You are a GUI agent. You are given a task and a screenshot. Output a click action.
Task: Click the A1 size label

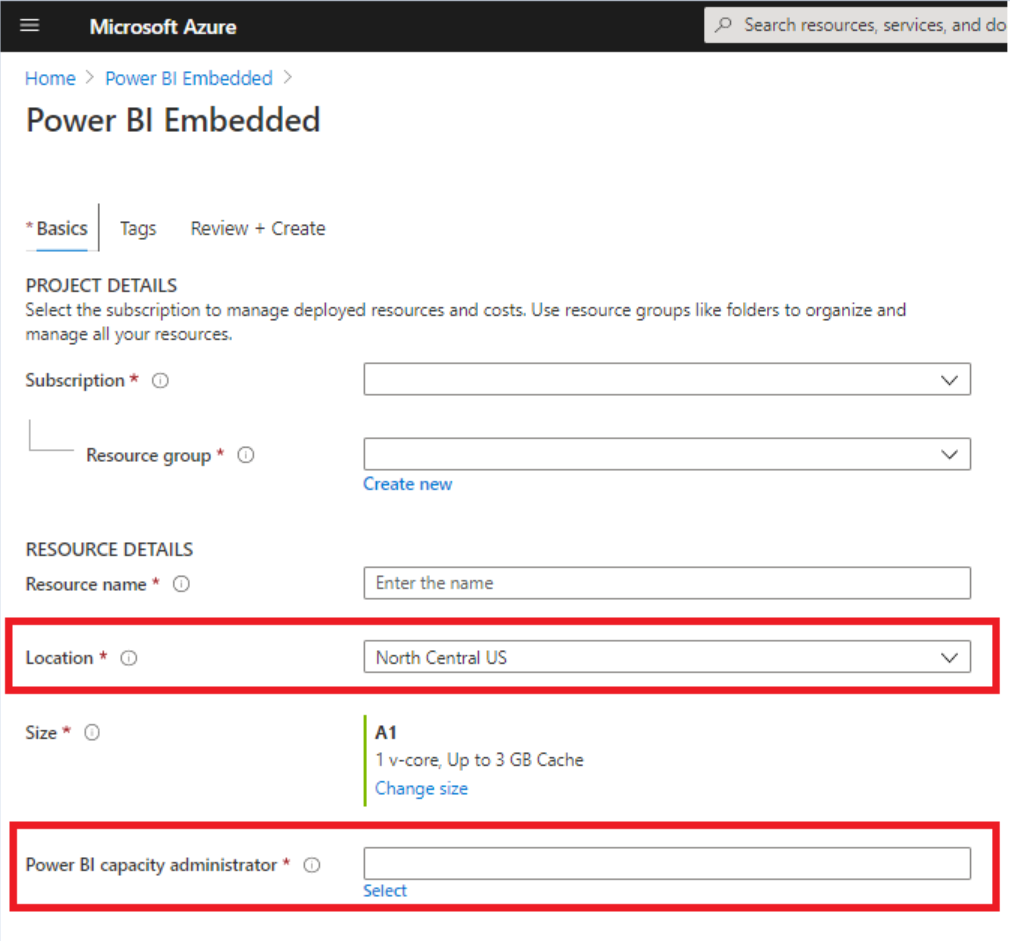tap(386, 733)
